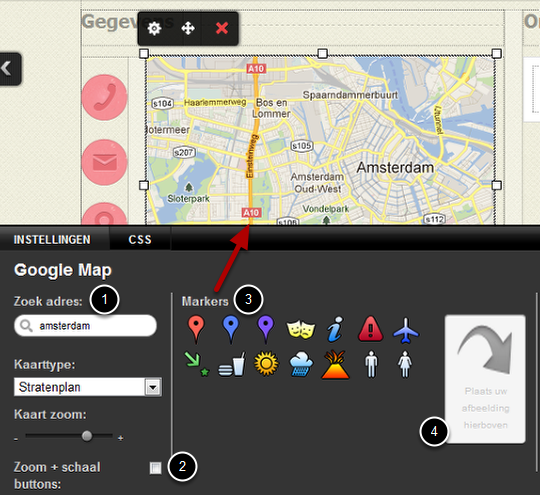Screen dimensions: 540x495
Task: Click the 'Markers' section label
Action: click(x=205, y=301)
